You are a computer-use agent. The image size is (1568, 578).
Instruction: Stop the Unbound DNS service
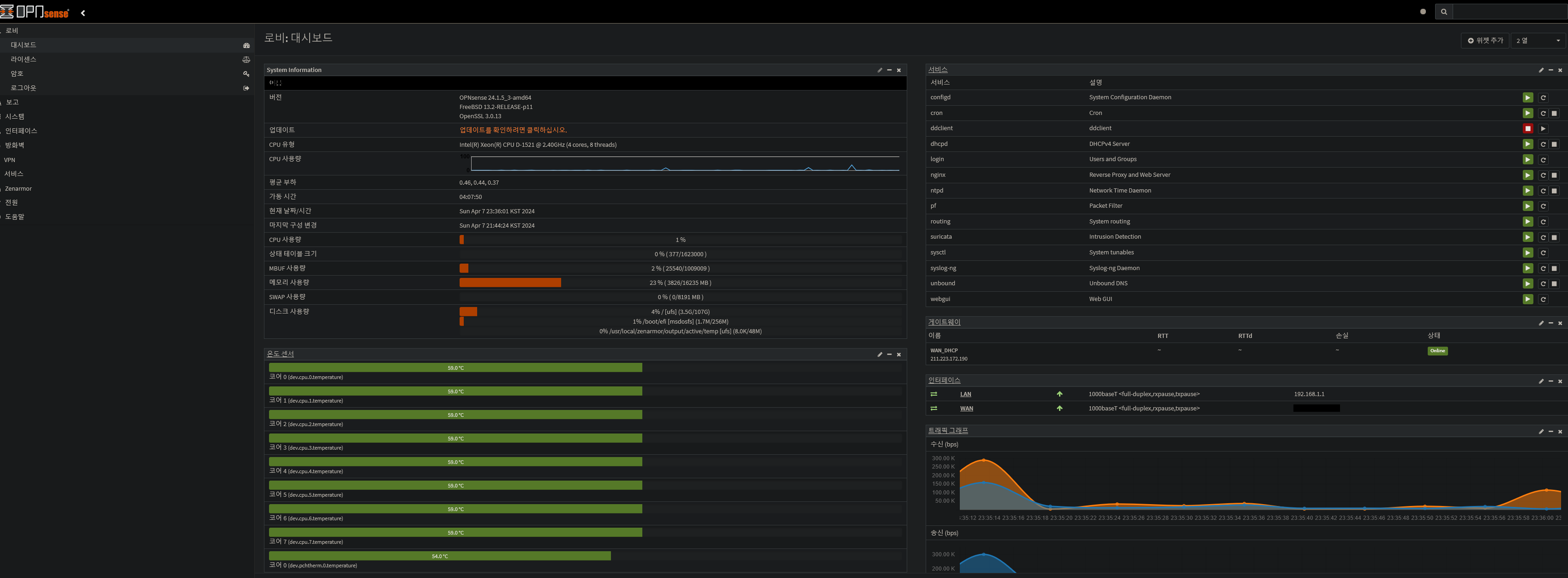pos(1554,284)
